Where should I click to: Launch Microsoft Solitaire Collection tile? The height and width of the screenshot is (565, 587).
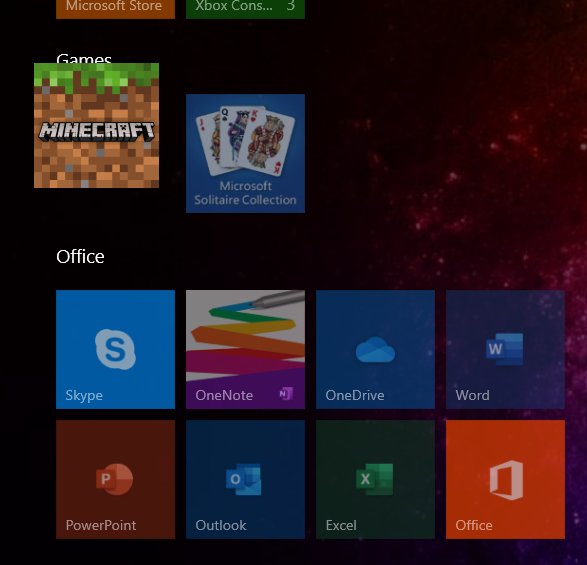(245, 154)
